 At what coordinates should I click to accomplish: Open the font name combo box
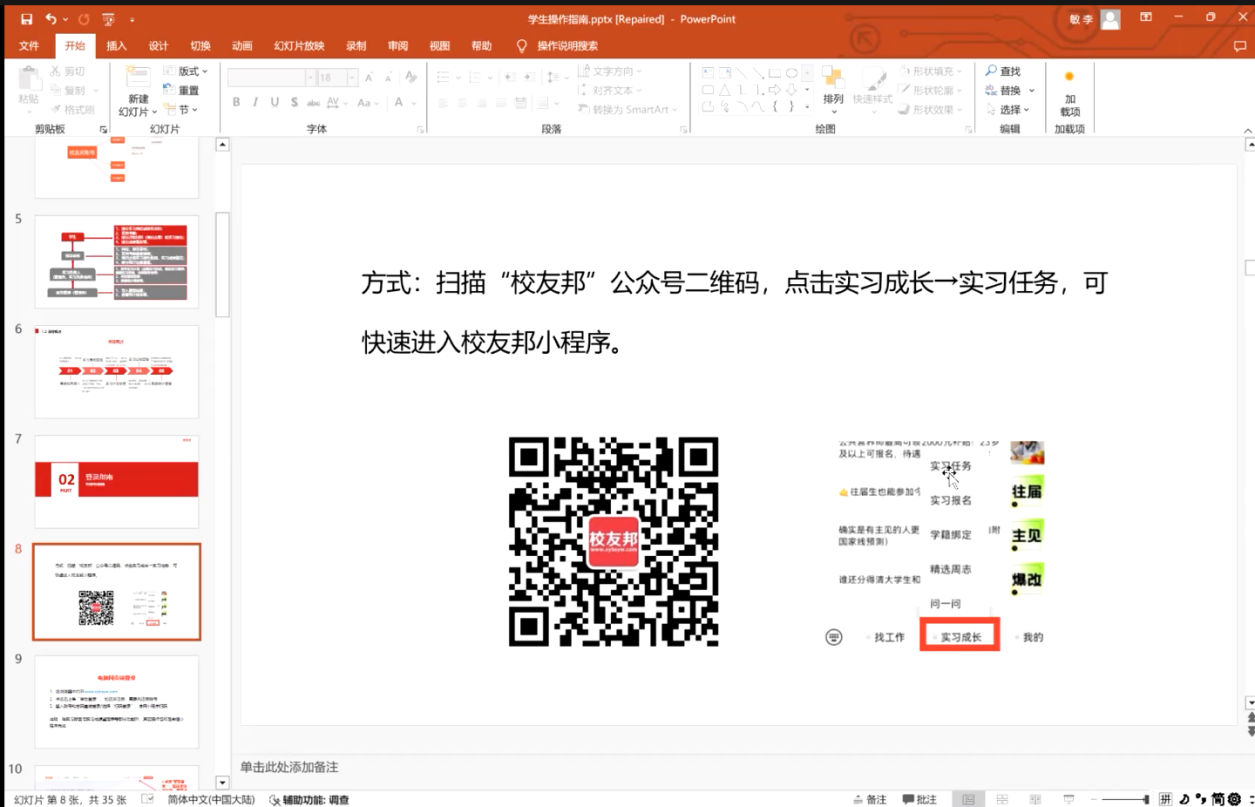tap(270, 78)
